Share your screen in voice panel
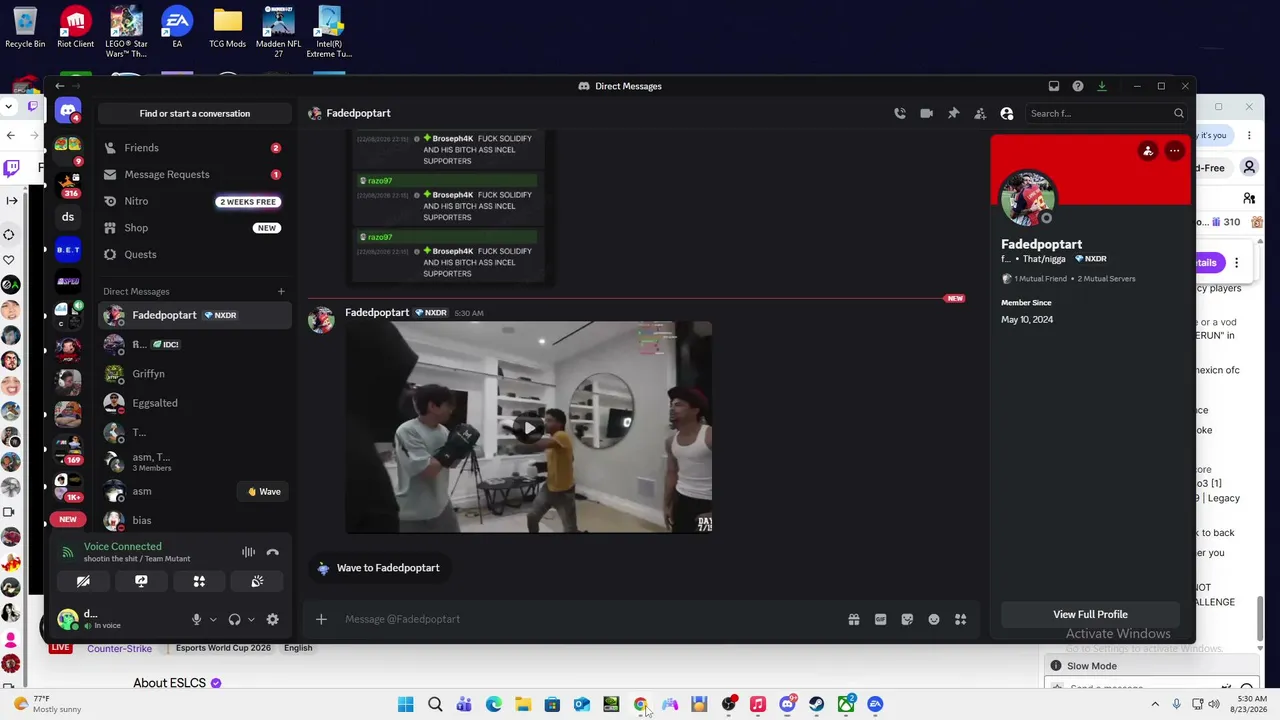Viewport: 1280px width, 720px height. click(141, 581)
